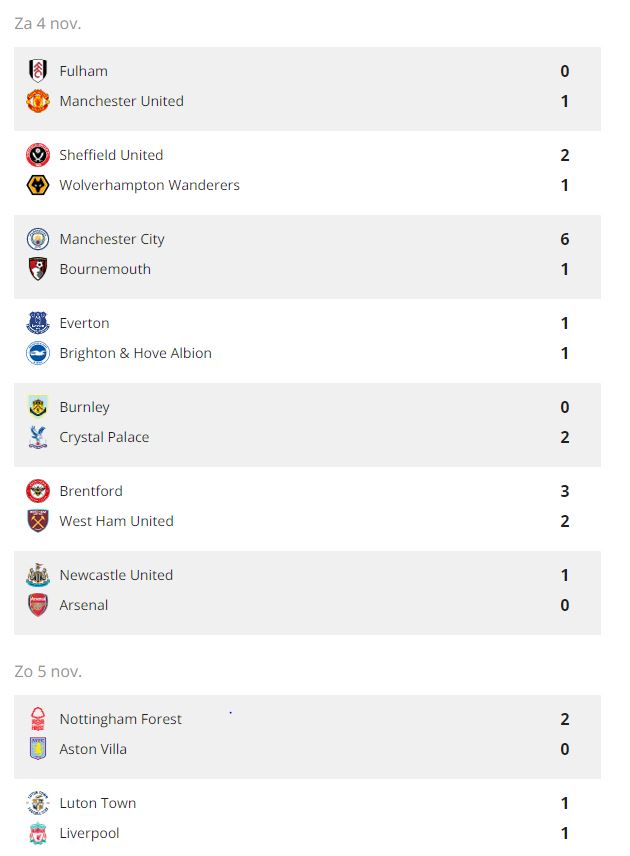The width and height of the screenshot is (630, 856).
Task: Click the Wolverhampton Wanderers wolf logo
Action: [38, 185]
